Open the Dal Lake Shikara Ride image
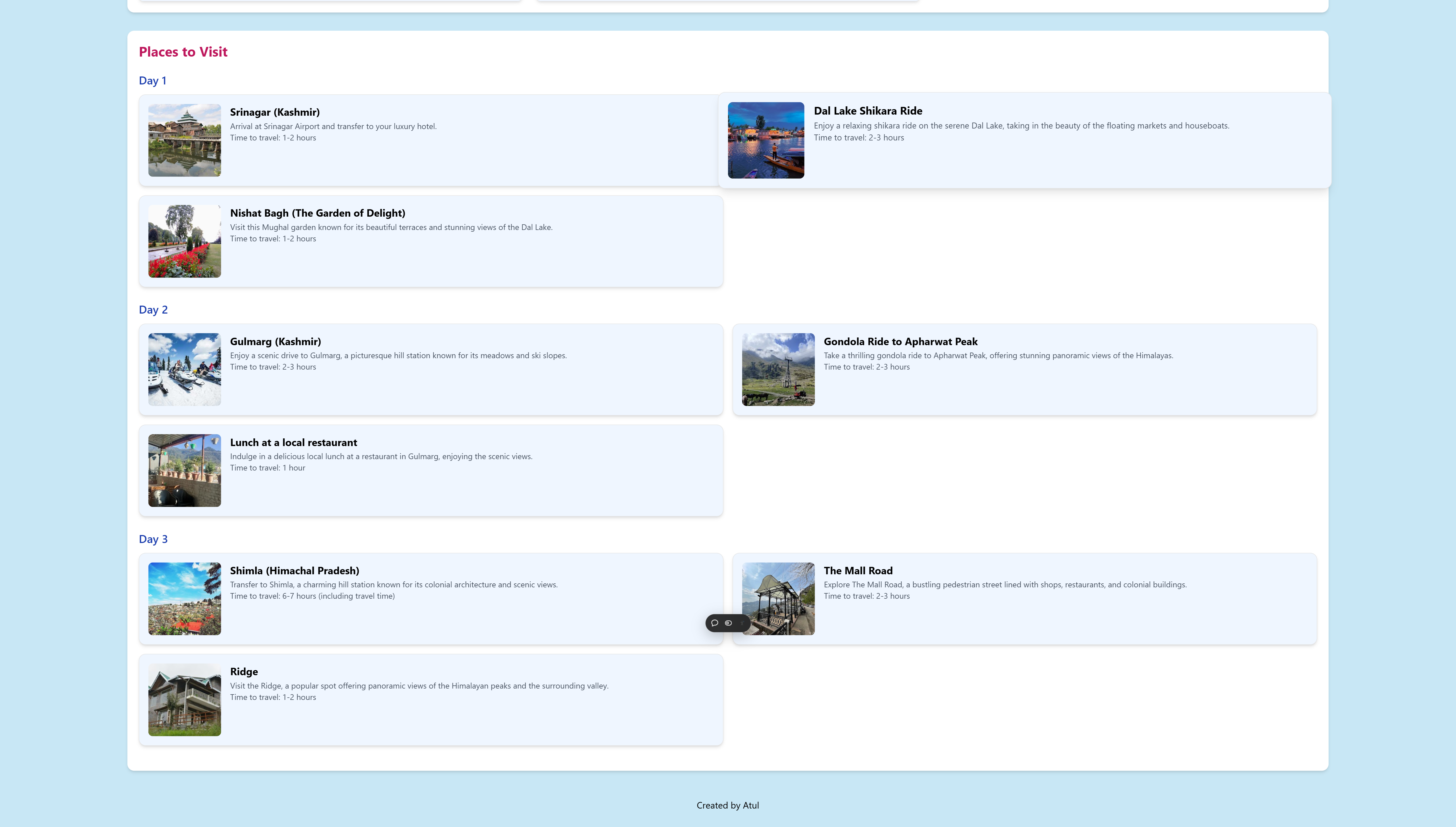This screenshot has height=827, width=1456. coord(766,140)
